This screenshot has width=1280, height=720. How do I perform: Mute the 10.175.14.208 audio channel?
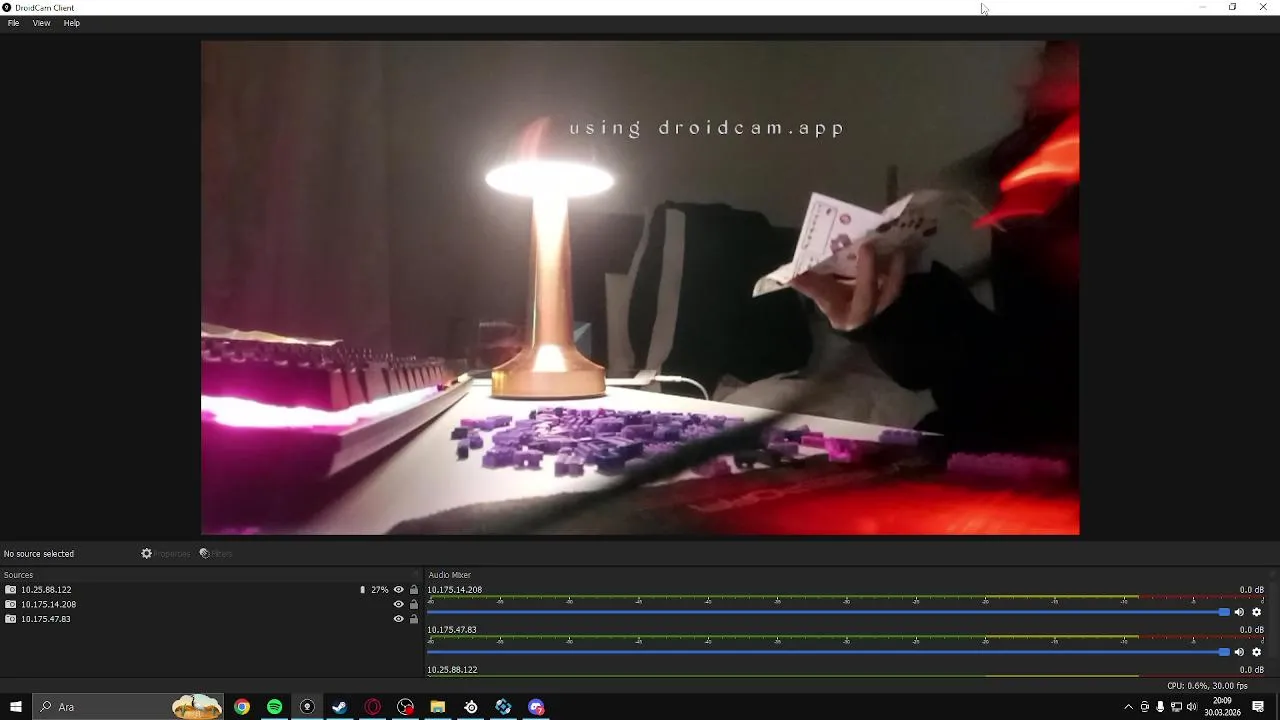click(x=1239, y=612)
